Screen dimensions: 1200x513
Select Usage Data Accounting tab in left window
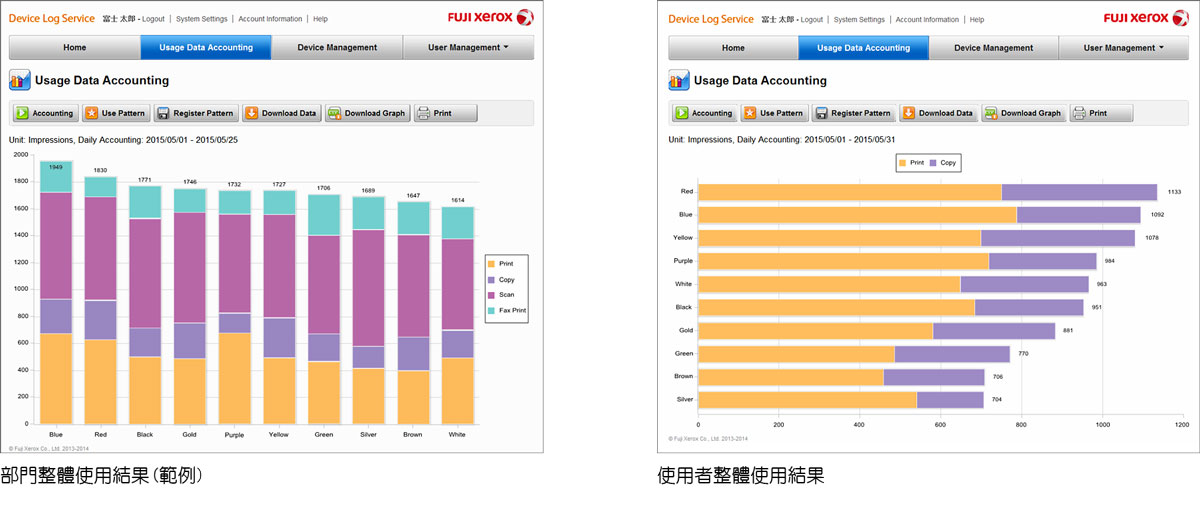coord(206,47)
